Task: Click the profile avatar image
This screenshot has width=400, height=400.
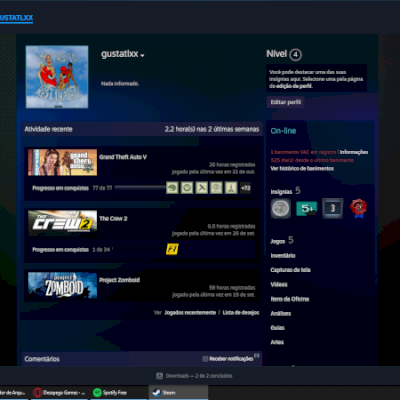Action: pyautogui.click(x=57, y=77)
